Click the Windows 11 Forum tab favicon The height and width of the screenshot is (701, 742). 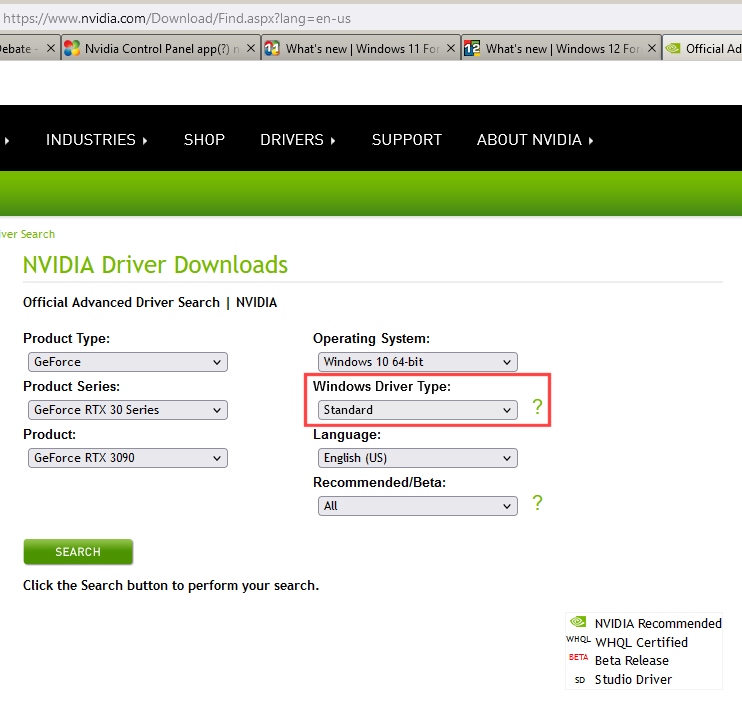[x=272, y=48]
